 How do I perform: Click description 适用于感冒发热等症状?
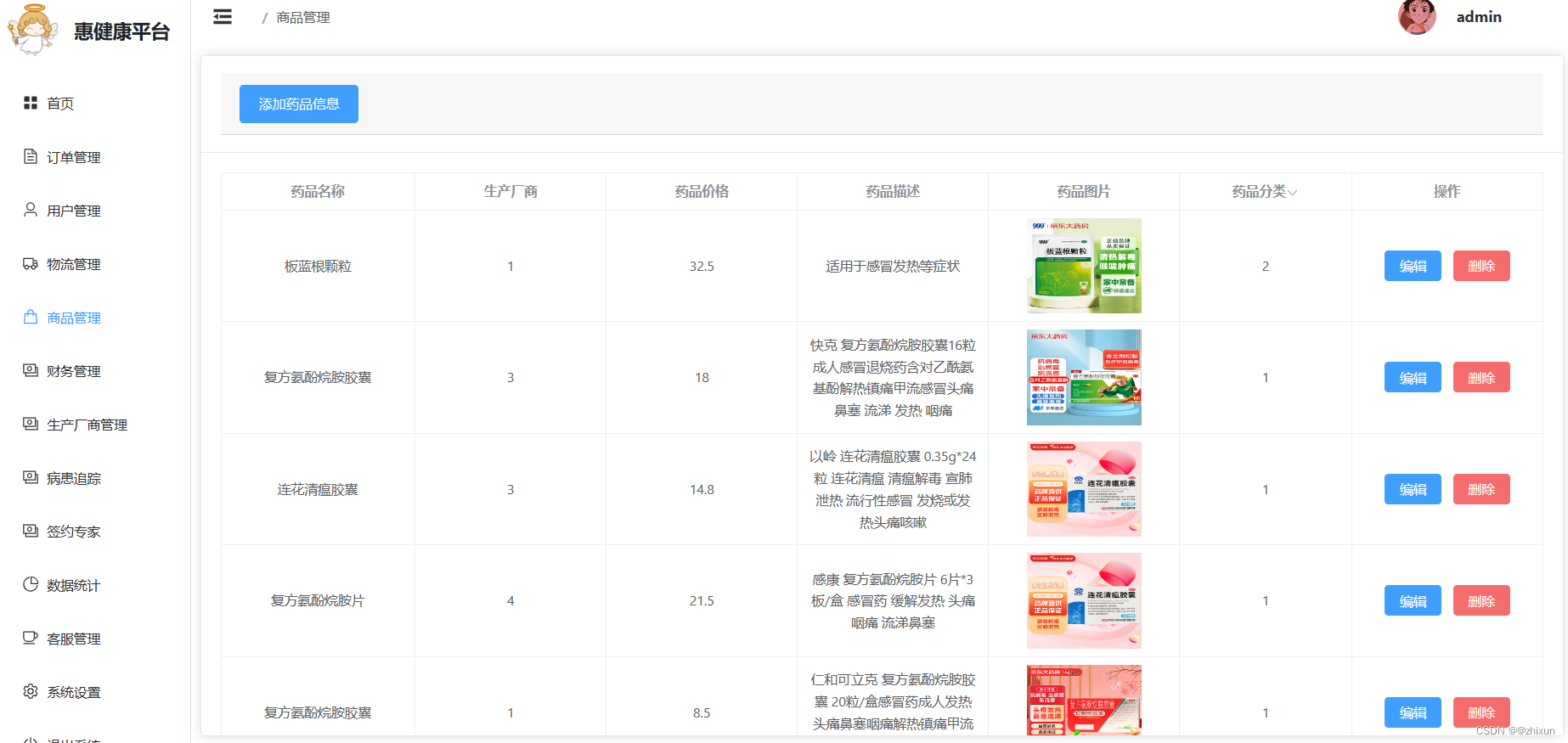tap(893, 266)
